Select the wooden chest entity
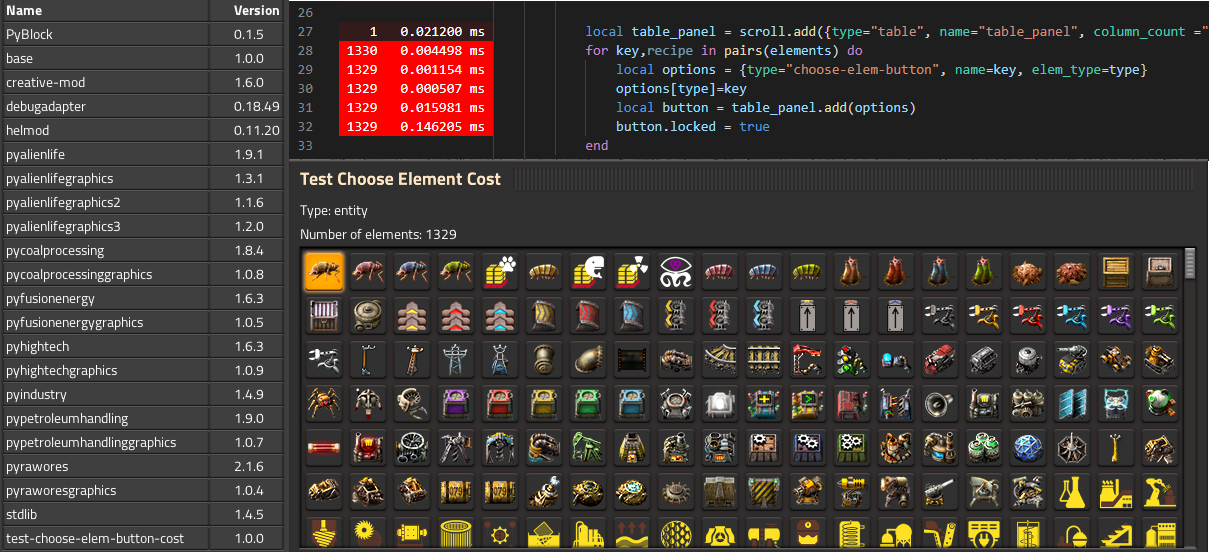Screen dimensions: 1209x552 (x=1115, y=270)
